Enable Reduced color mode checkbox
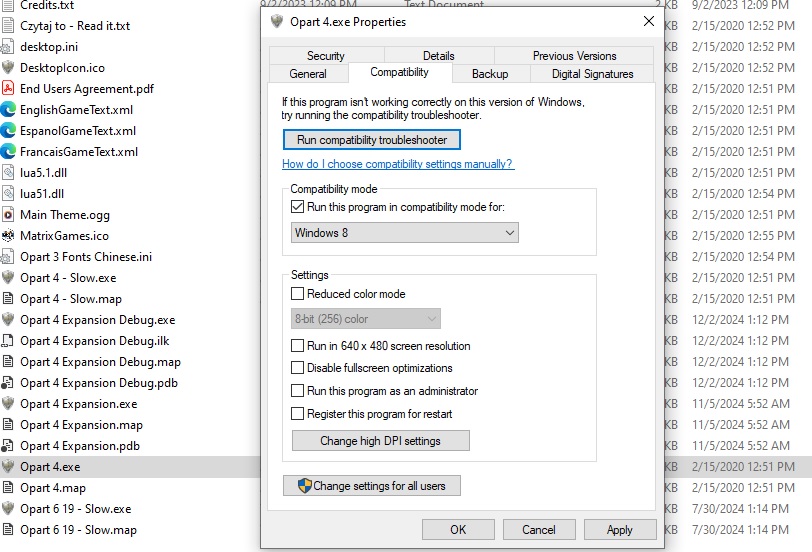The width and height of the screenshot is (812, 552). tap(297, 294)
